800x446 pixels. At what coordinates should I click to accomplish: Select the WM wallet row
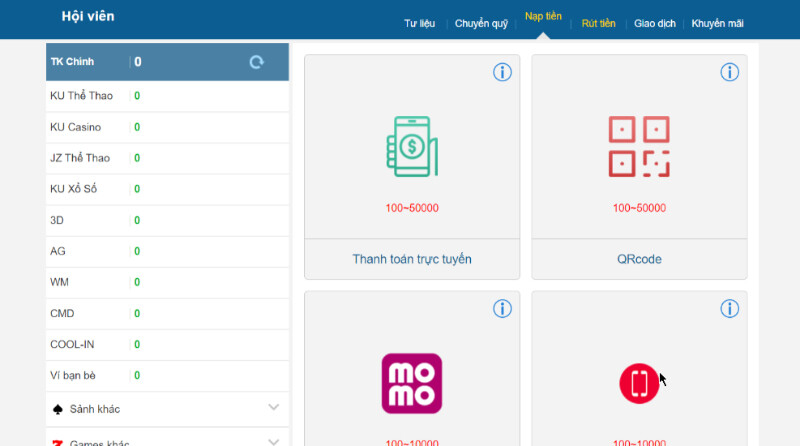167,283
